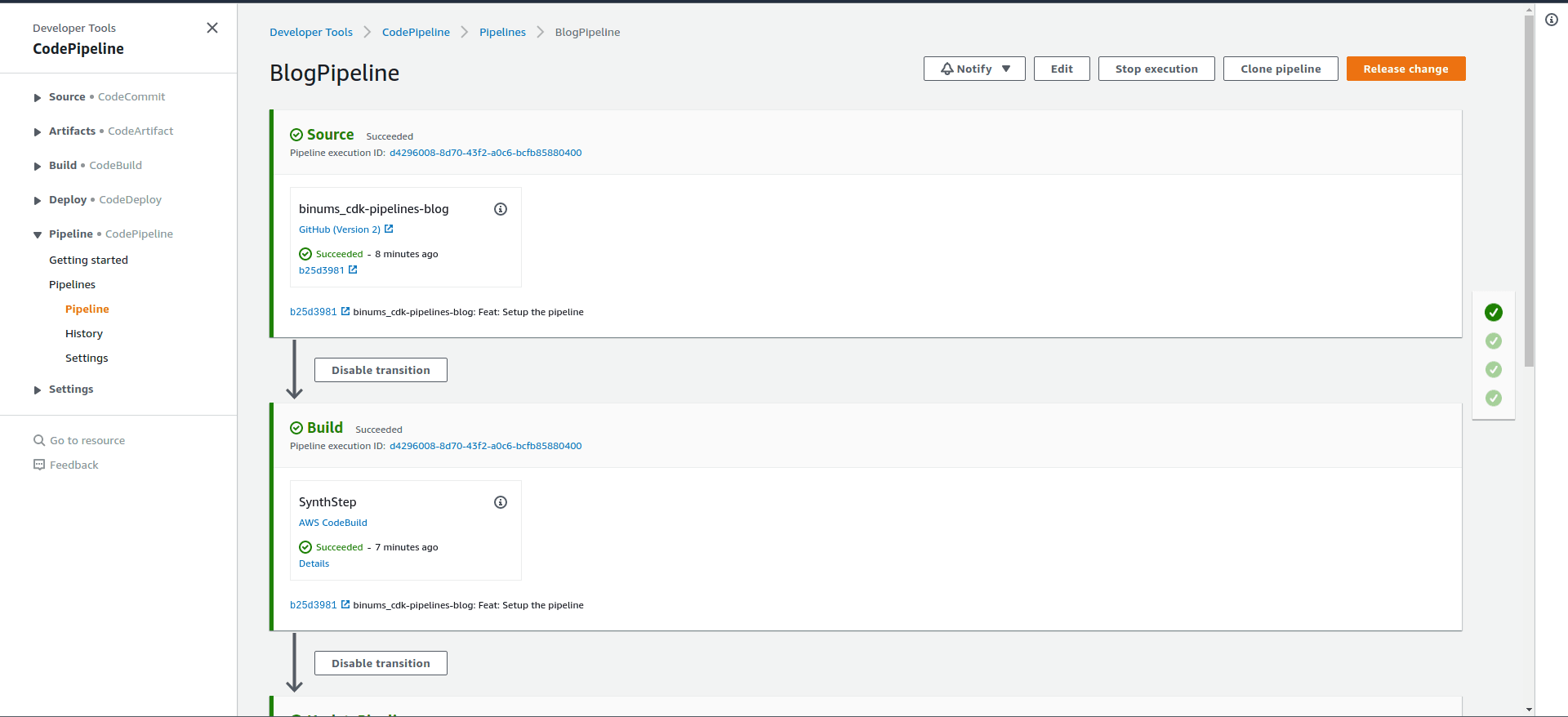Click the Feedback speech bubble icon
Image resolution: width=1568 pixels, height=717 pixels.
pos(39,465)
